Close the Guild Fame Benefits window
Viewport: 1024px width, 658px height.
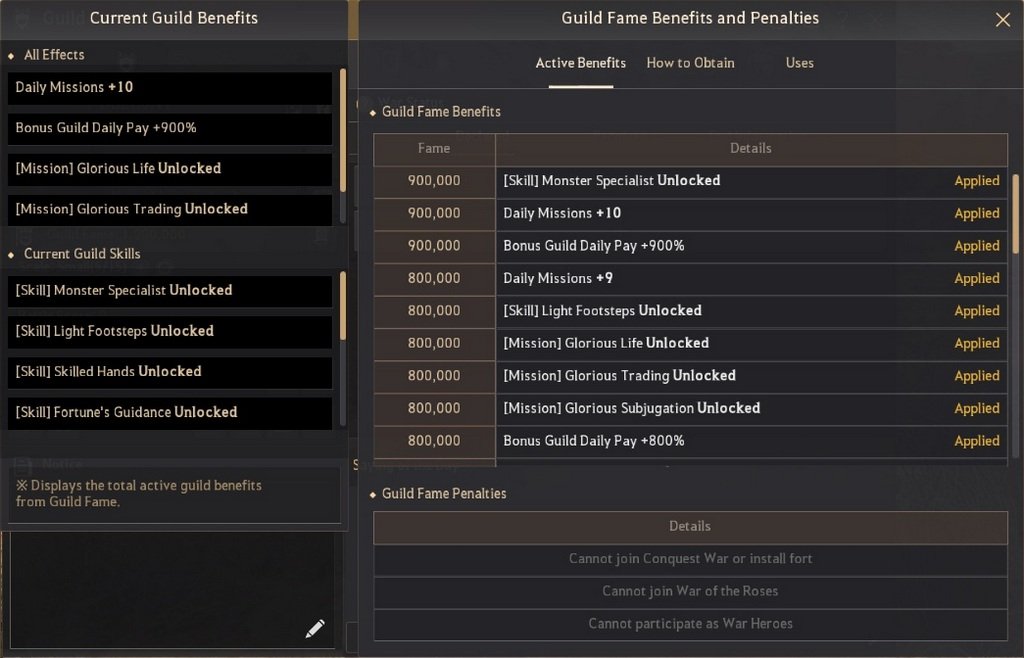(x=1002, y=20)
